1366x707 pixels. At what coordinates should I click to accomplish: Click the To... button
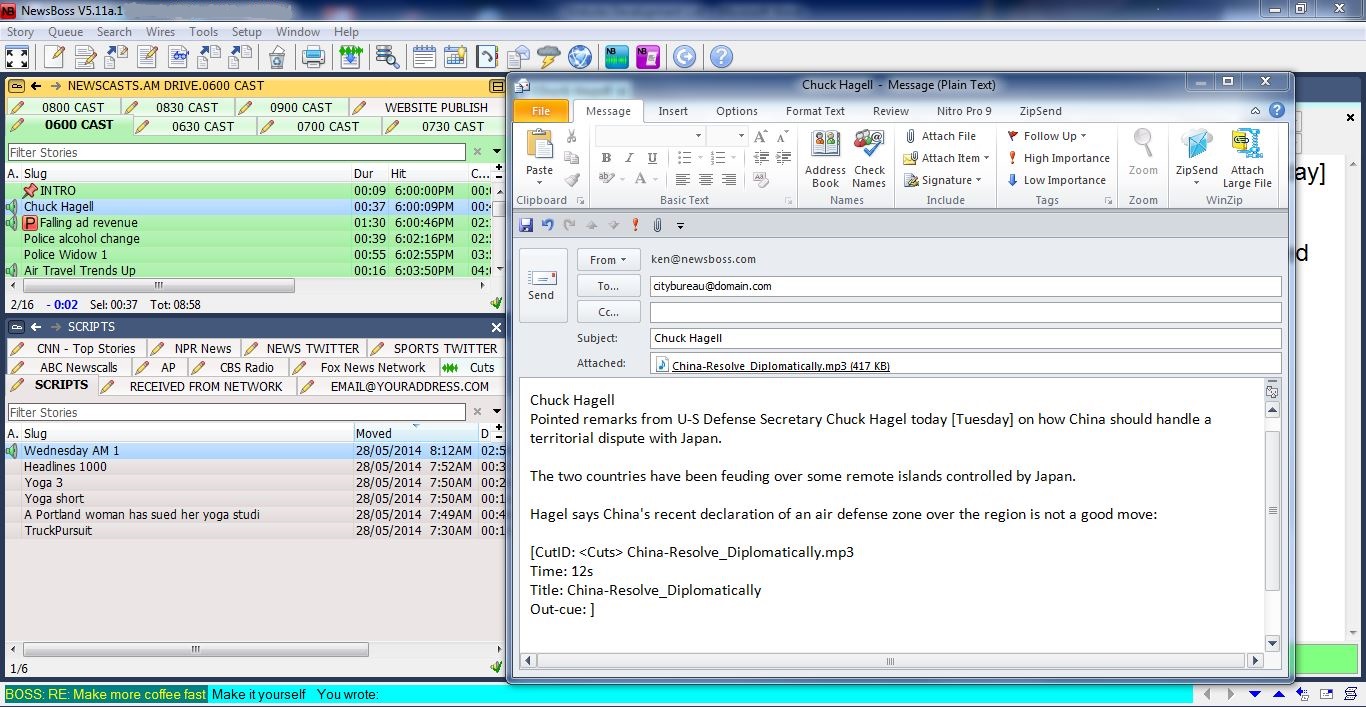(608, 286)
